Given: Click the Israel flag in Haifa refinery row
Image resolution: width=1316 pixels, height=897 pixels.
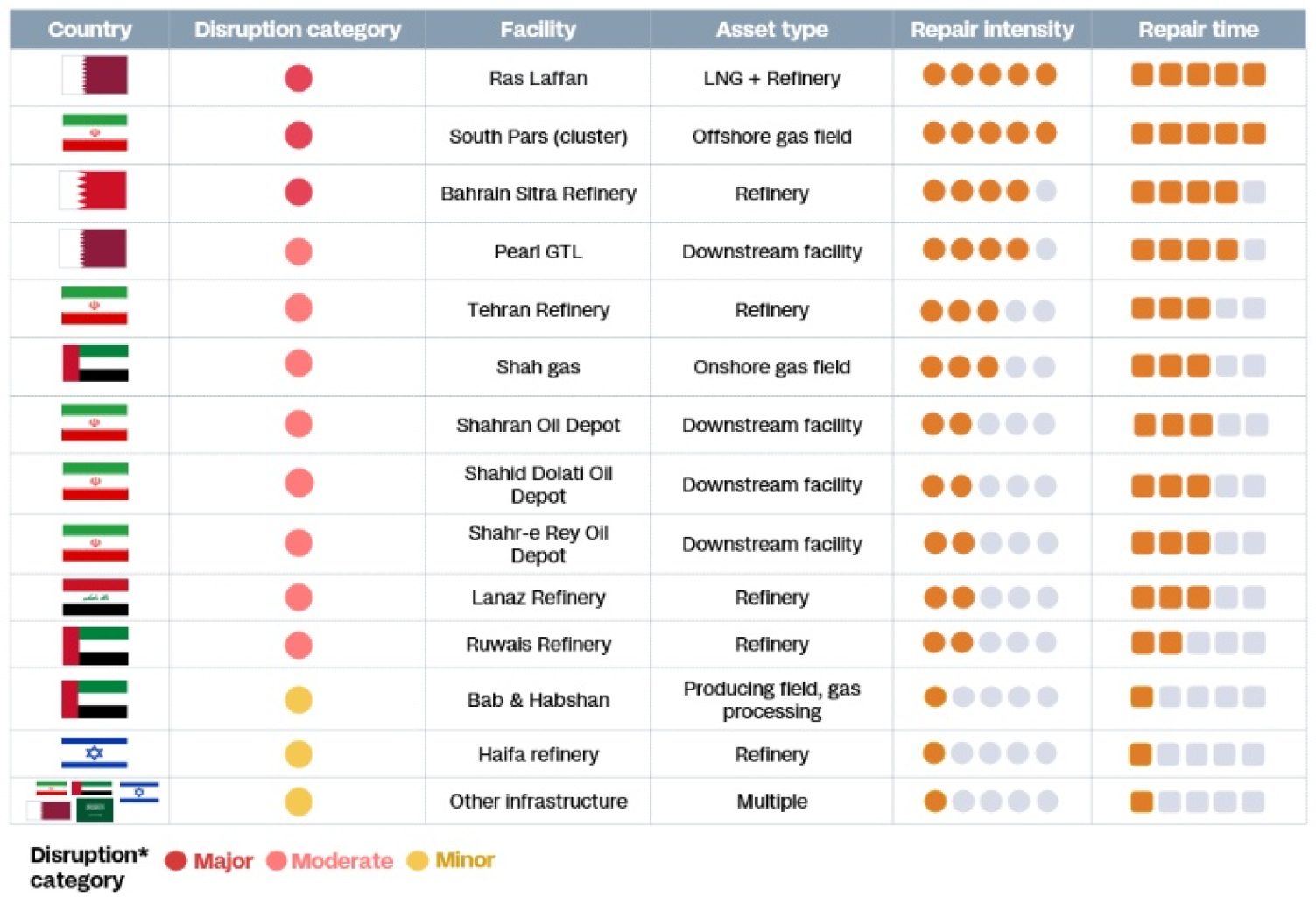Looking at the screenshot, I should coord(94,752).
